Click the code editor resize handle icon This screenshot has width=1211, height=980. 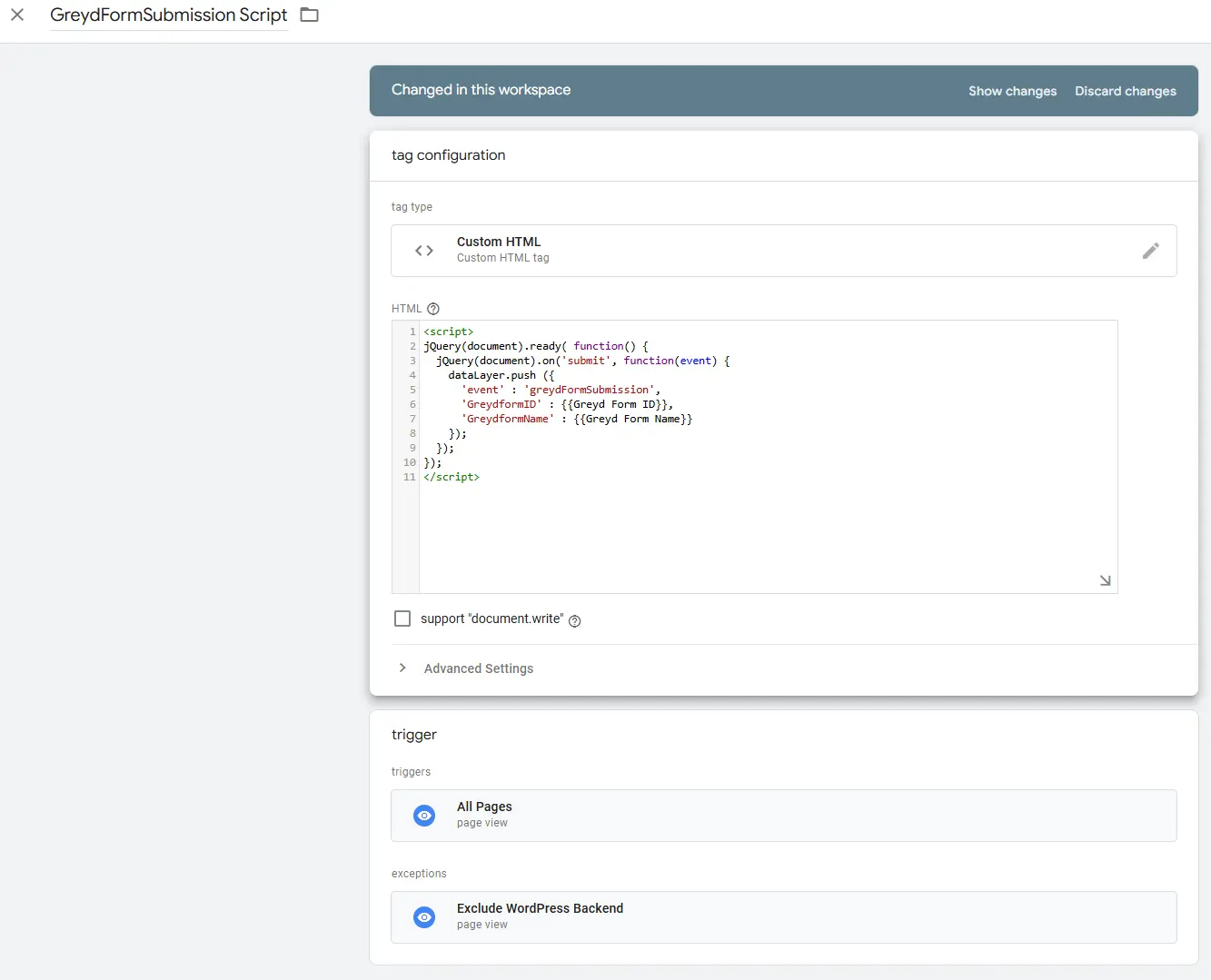point(1106,580)
